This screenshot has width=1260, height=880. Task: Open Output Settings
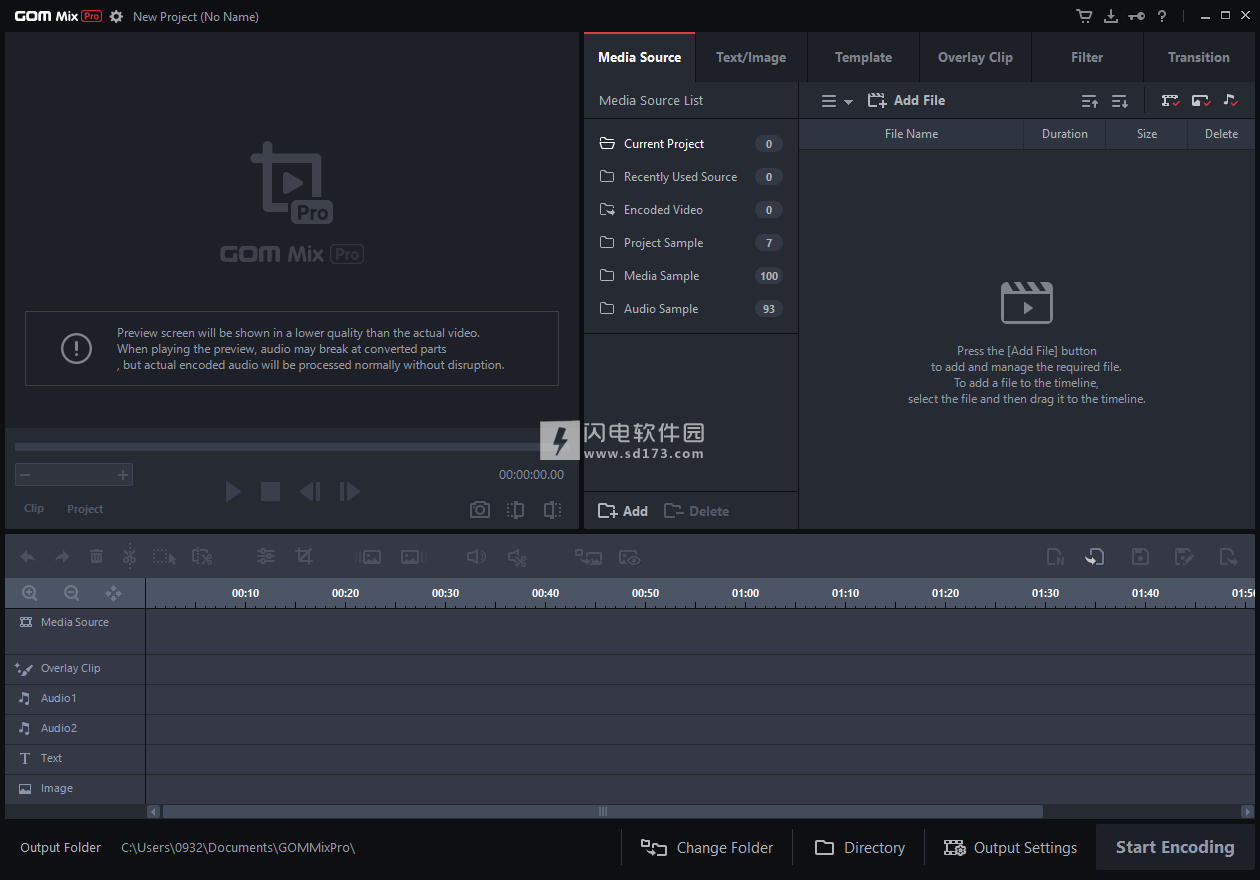click(x=1011, y=848)
